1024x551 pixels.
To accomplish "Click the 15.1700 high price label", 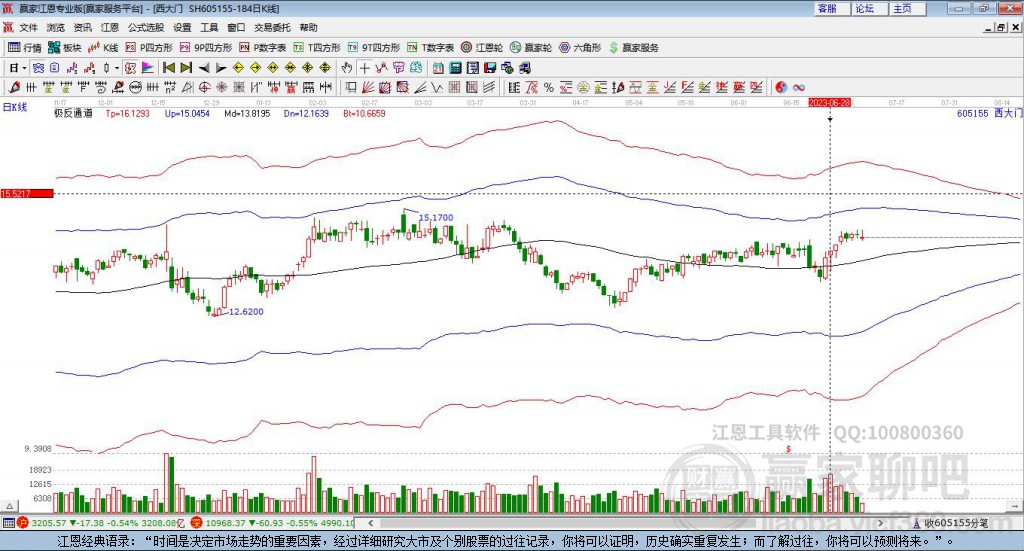I will click(x=436, y=218).
